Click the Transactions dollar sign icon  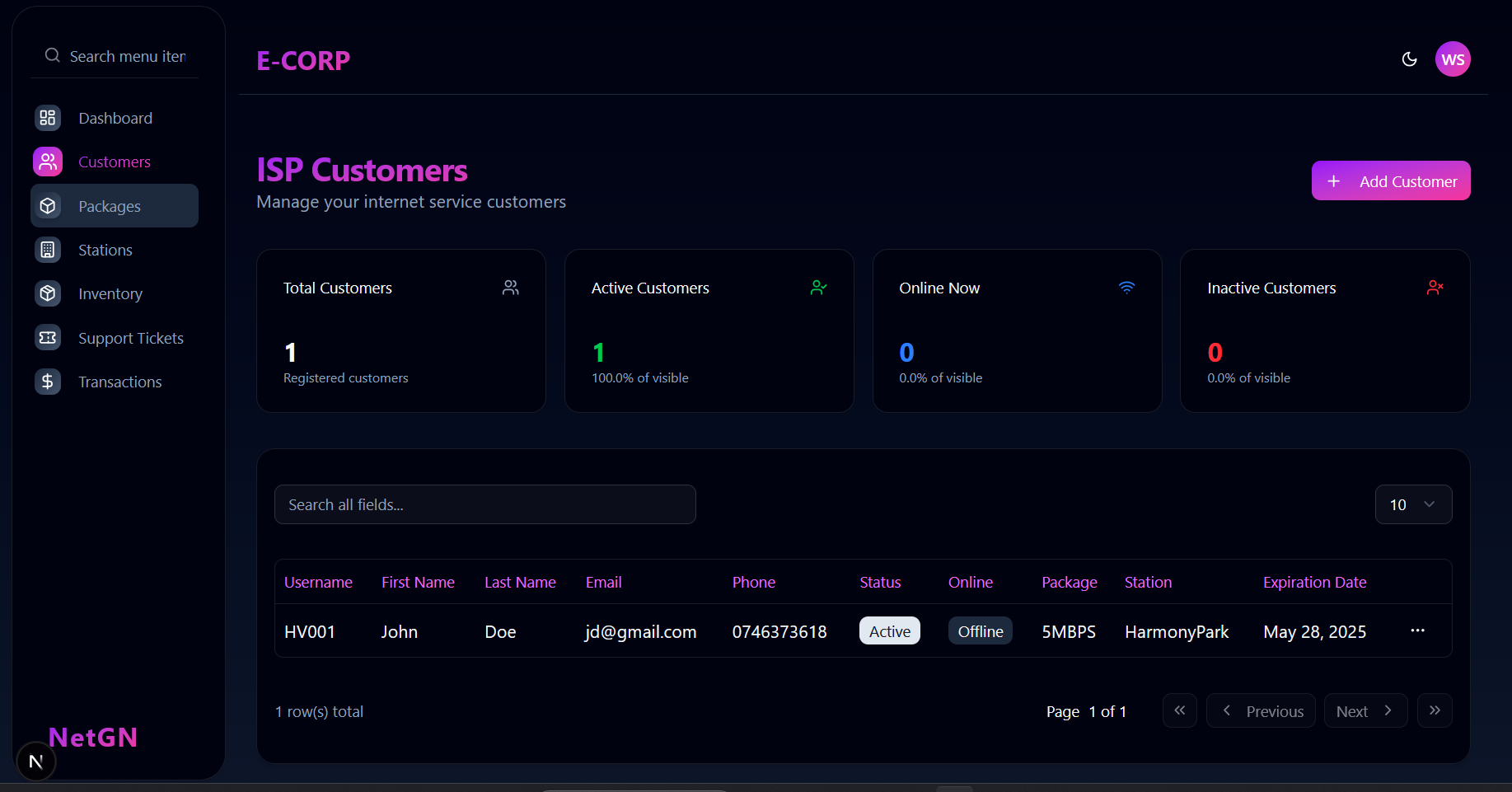coord(48,382)
